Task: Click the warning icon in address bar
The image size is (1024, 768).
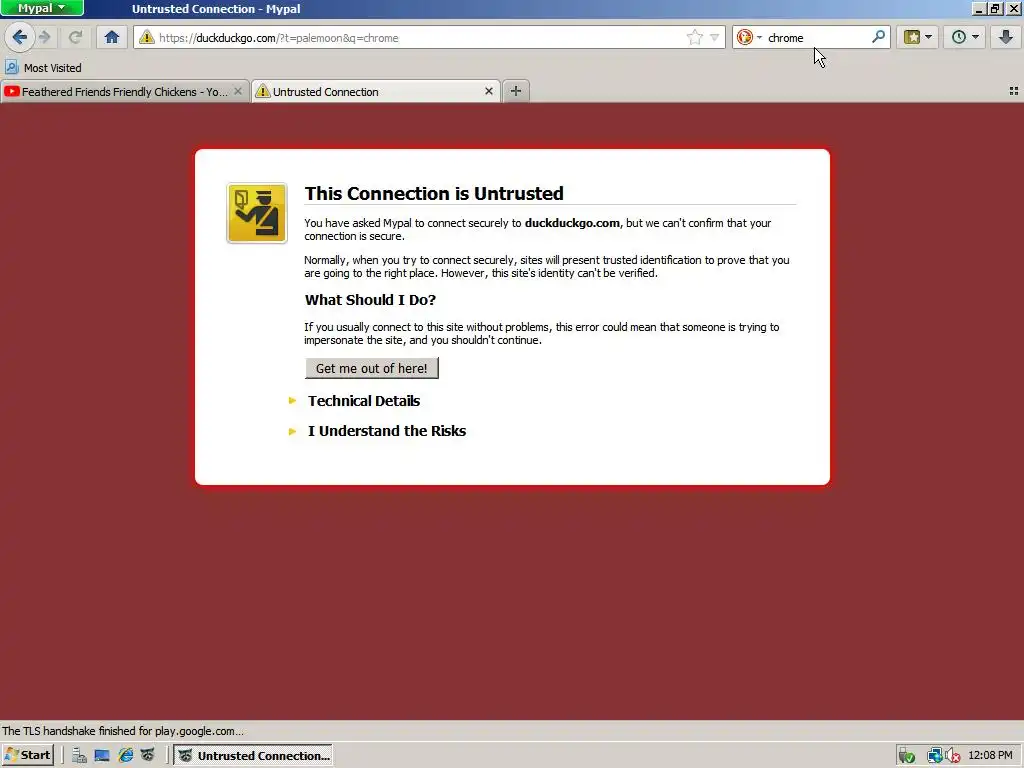Action: pos(147,37)
